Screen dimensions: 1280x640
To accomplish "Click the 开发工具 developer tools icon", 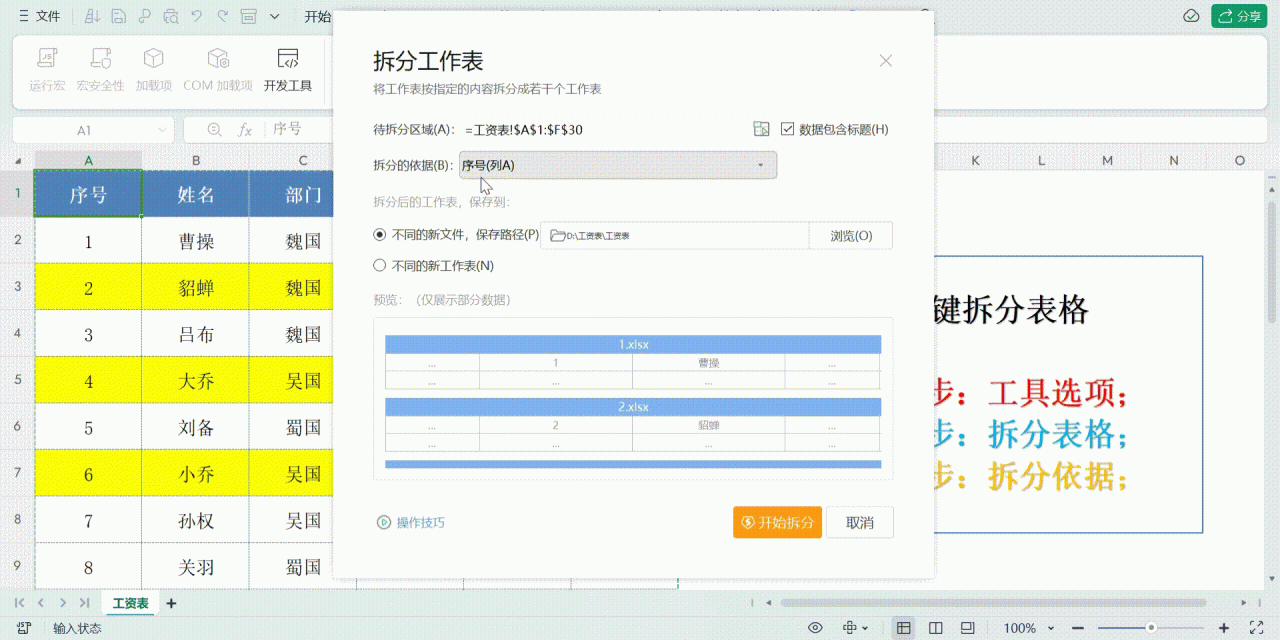I will (288, 58).
